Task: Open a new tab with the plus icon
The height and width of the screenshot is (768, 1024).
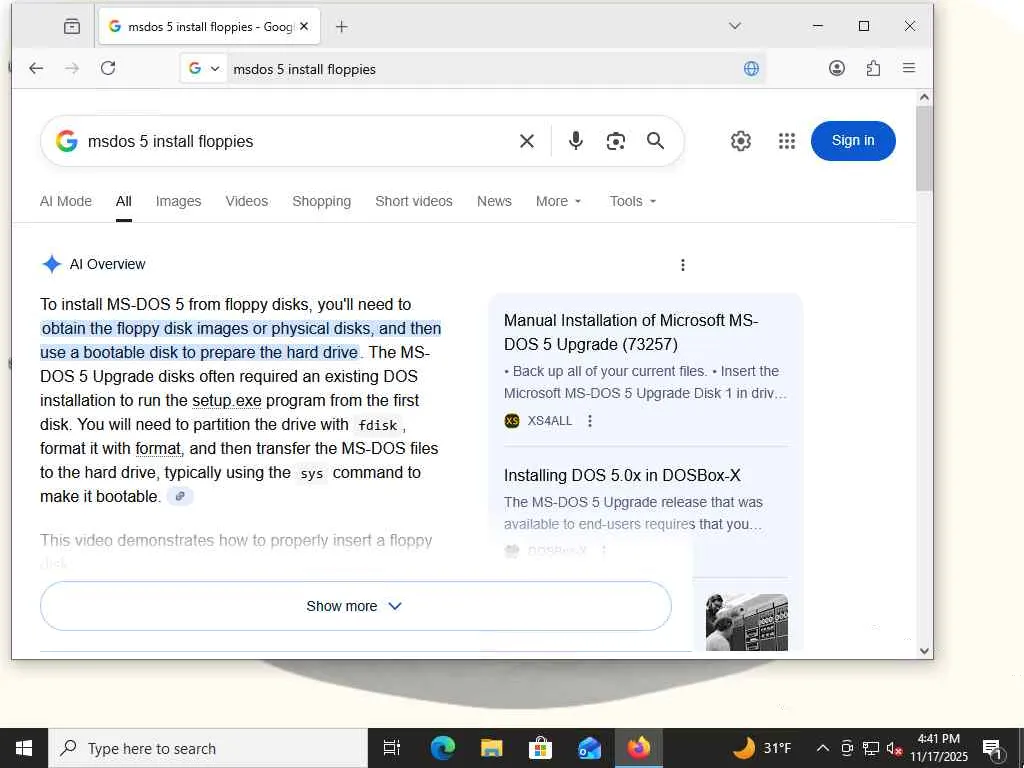Action: (x=342, y=26)
